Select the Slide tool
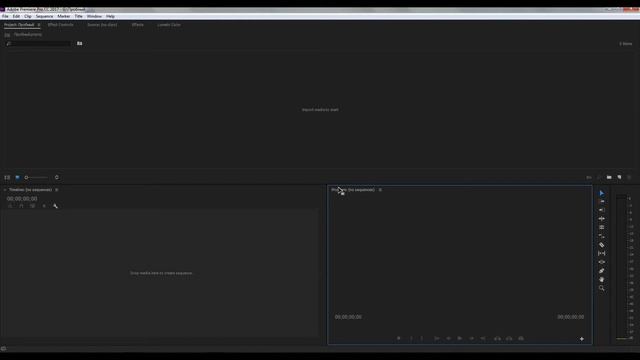640x360 pixels. pos(602,262)
